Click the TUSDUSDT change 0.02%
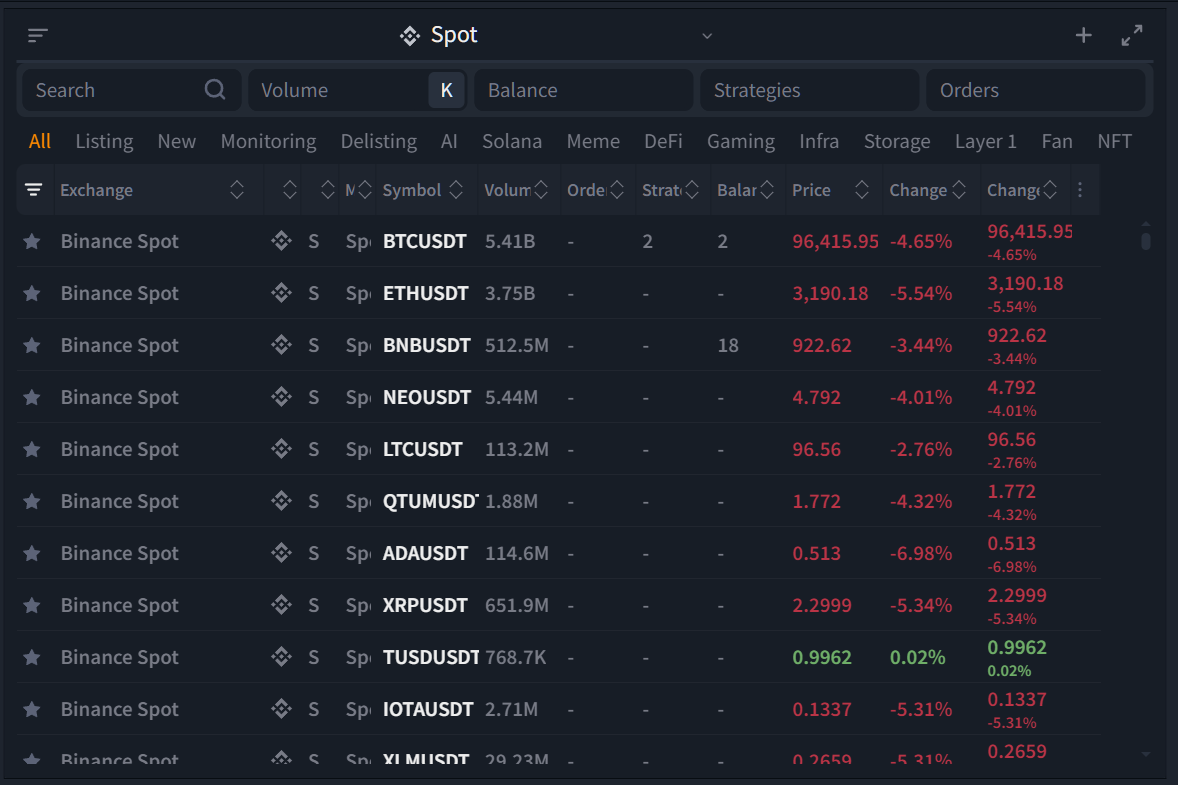This screenshot has height=785, width=1178. [x=917, y=657]
